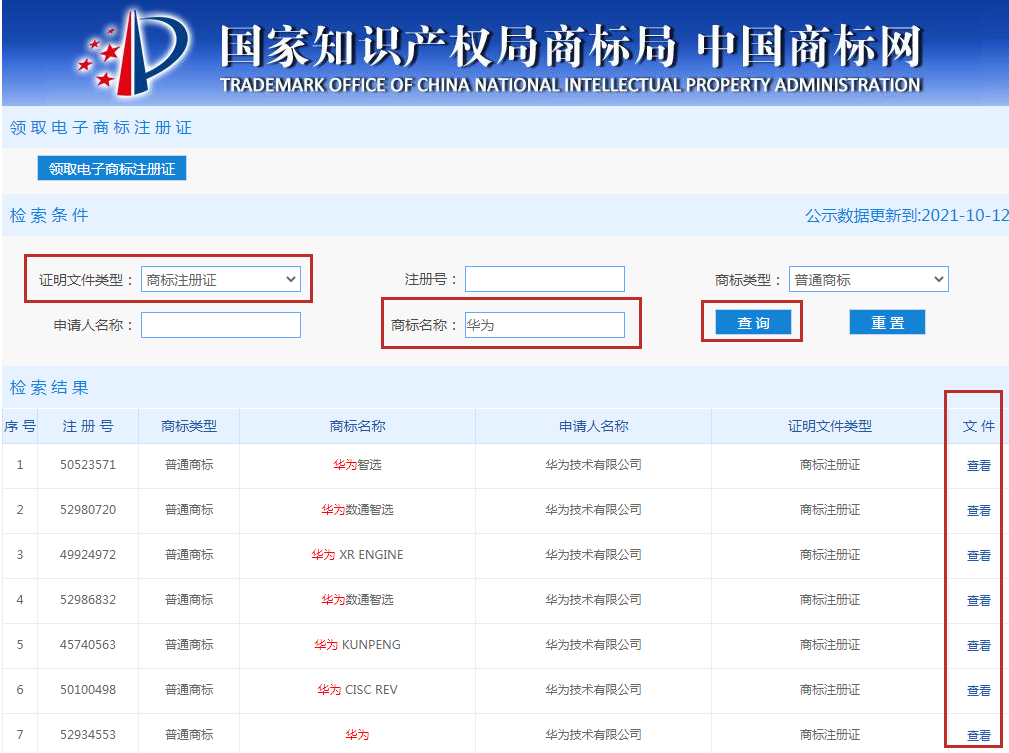
Task: Click trademark name 华为 KUNPENG
Action: [357, 645]
